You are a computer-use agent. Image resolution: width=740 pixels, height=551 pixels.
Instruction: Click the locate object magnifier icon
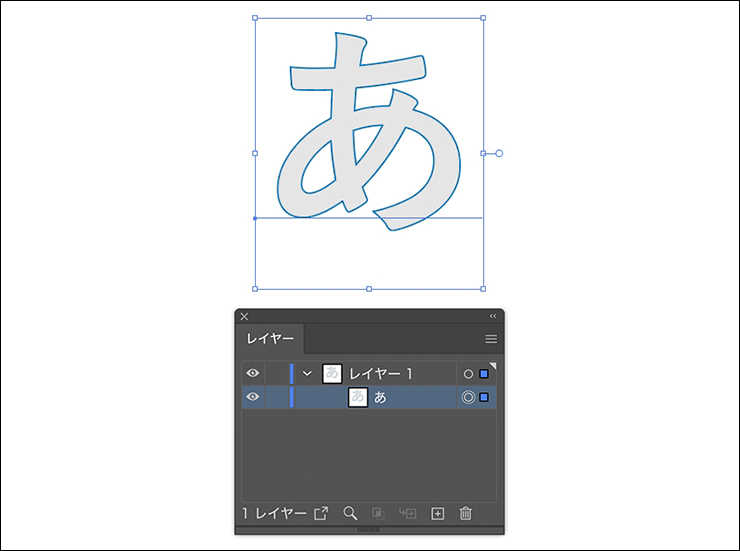point(350,513)
